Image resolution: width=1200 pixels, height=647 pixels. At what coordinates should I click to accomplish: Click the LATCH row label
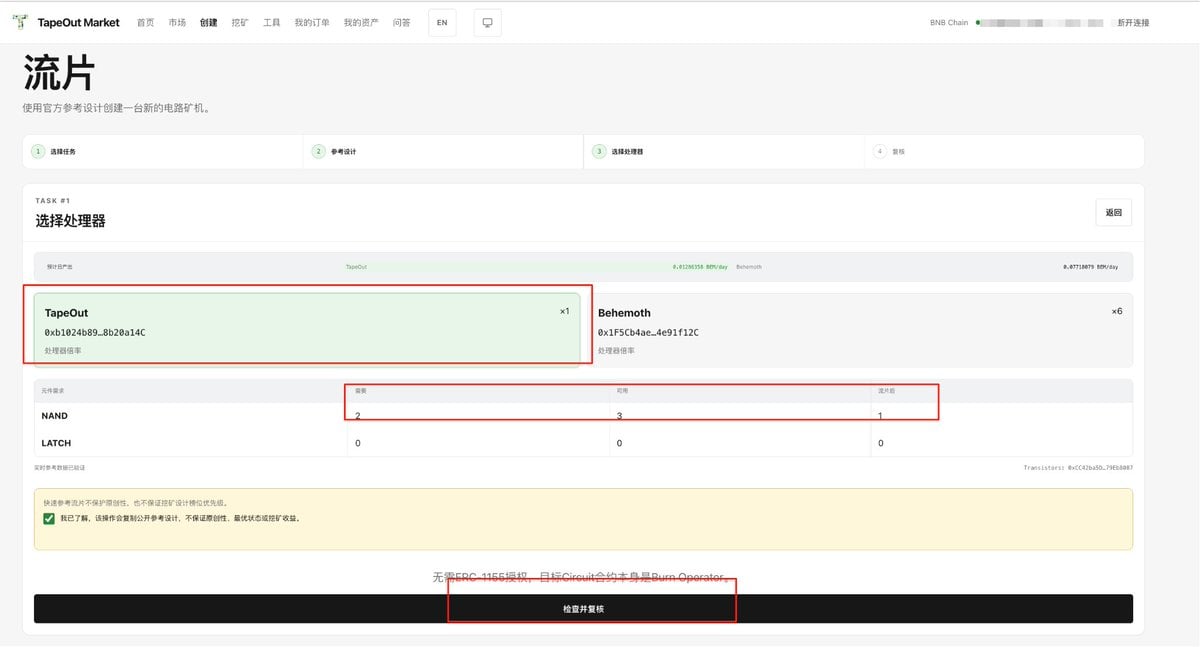pos(56,443)
